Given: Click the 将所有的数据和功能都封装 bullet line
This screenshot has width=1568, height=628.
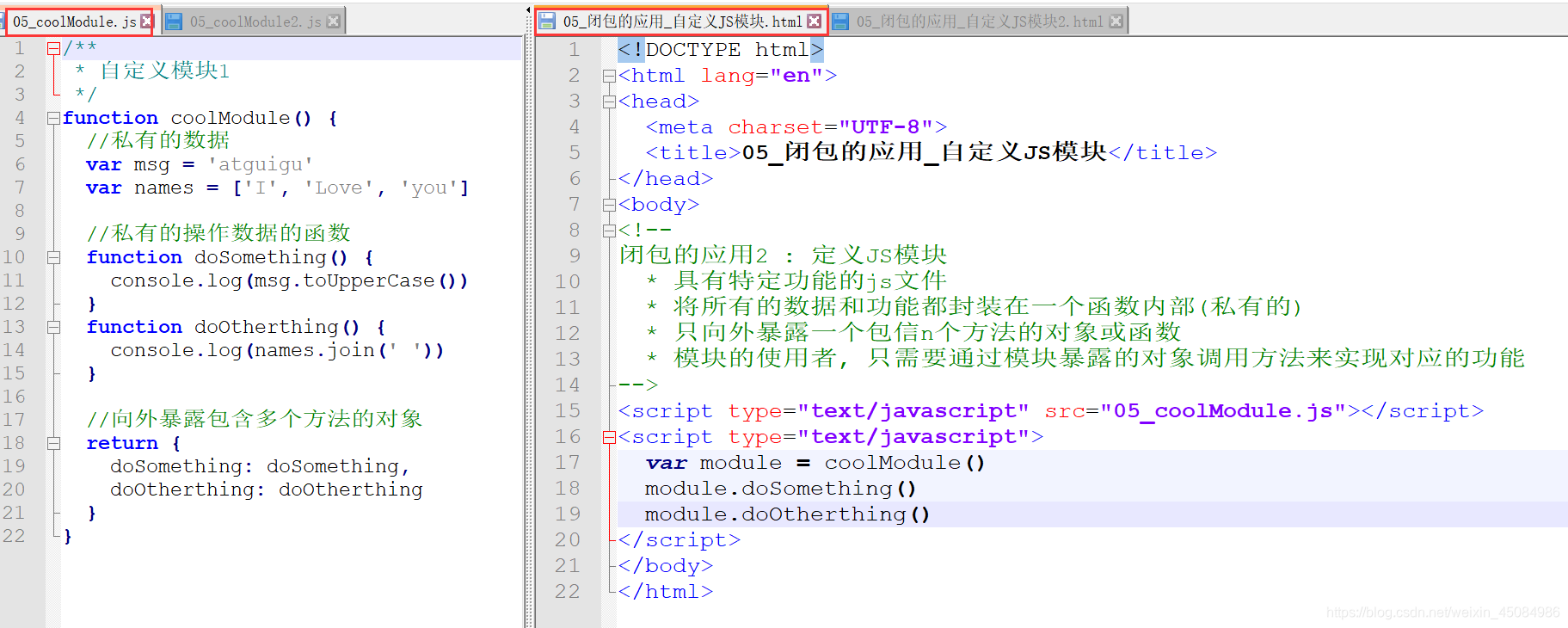Looking at the screenshot, I should (x=975, y=307).
